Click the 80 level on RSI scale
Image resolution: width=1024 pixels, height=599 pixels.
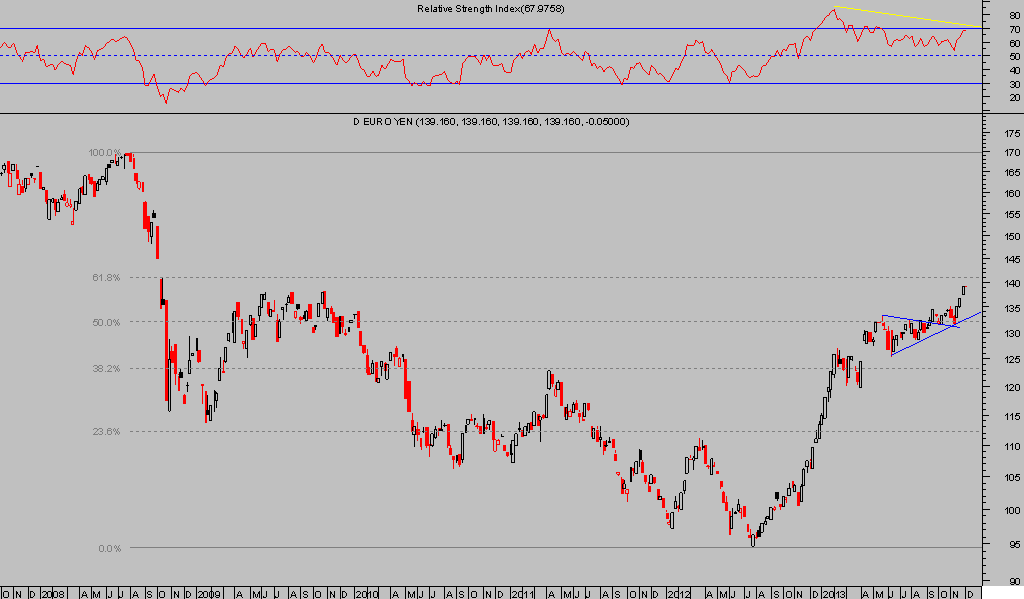tap(1014, 16)
